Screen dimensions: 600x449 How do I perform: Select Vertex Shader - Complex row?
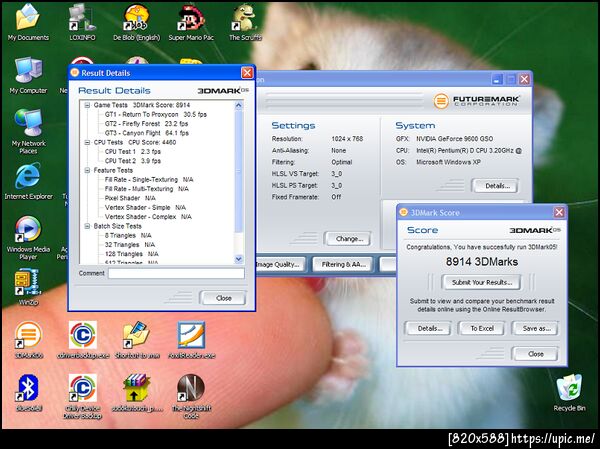point(148,217)
